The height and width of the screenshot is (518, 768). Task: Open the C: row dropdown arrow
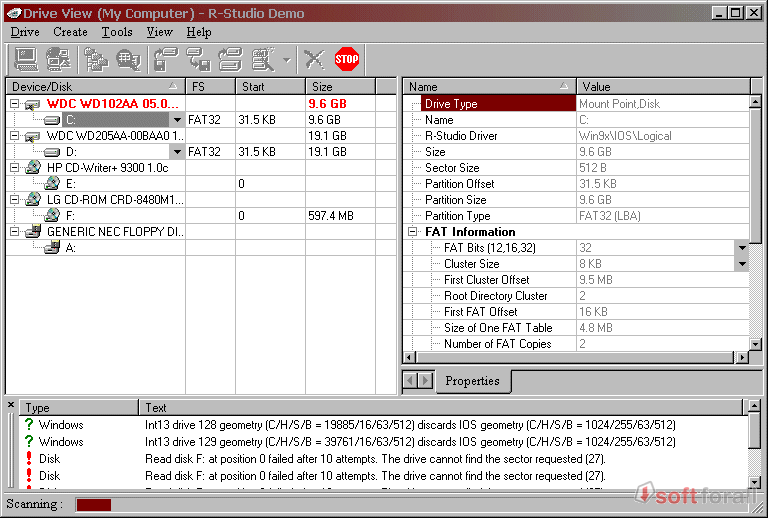click(x=177, y=120)
